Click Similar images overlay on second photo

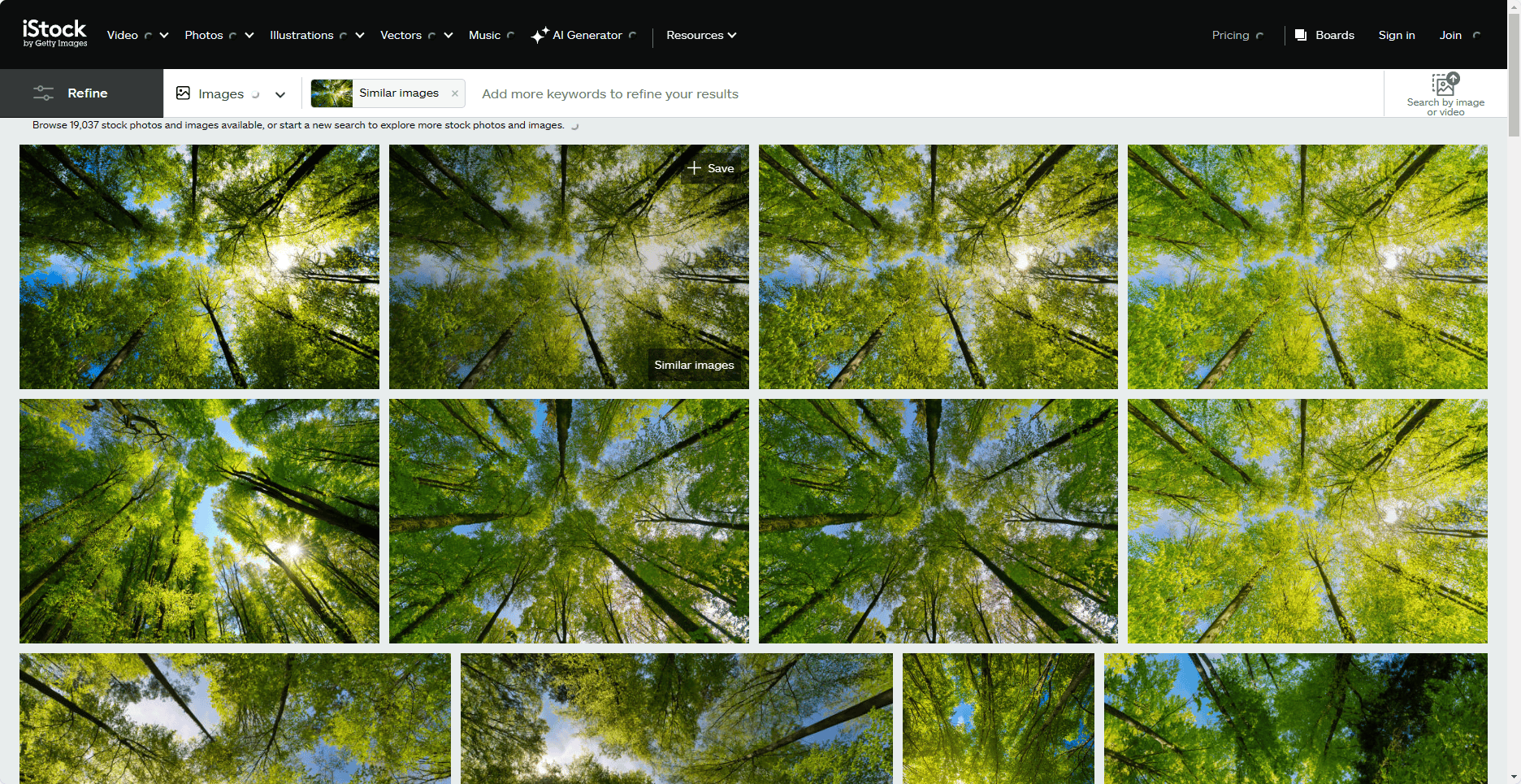point(694,365)
